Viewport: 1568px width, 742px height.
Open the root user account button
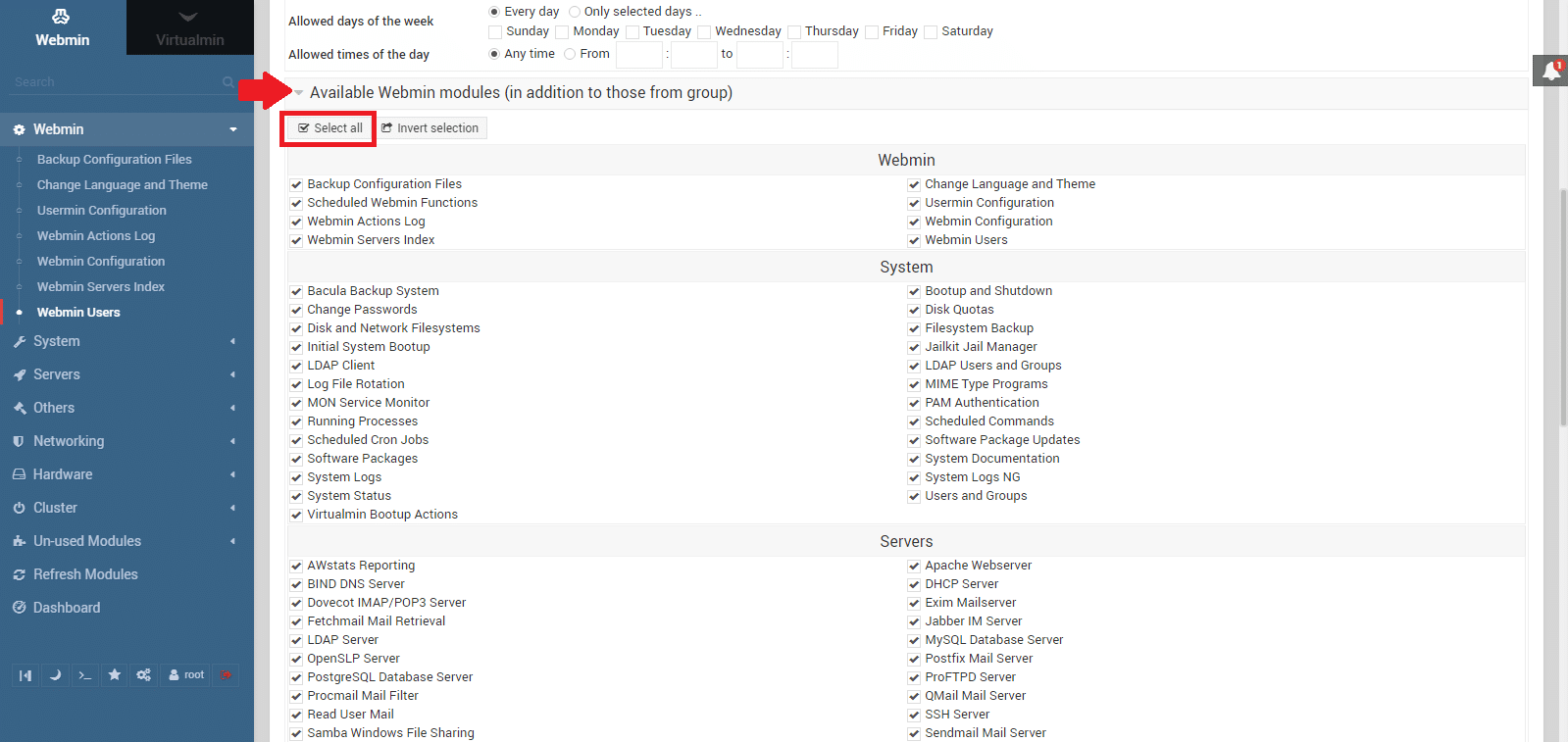point(186,675)
